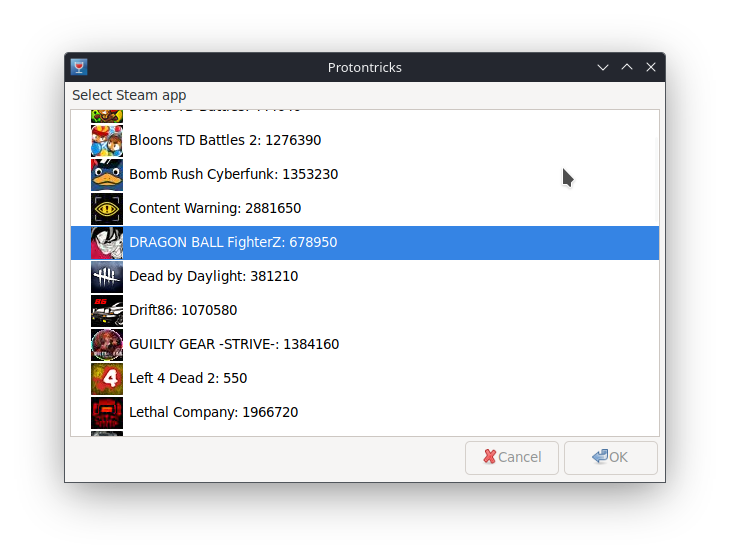Cancel the app selection dialog

(512, 458)
